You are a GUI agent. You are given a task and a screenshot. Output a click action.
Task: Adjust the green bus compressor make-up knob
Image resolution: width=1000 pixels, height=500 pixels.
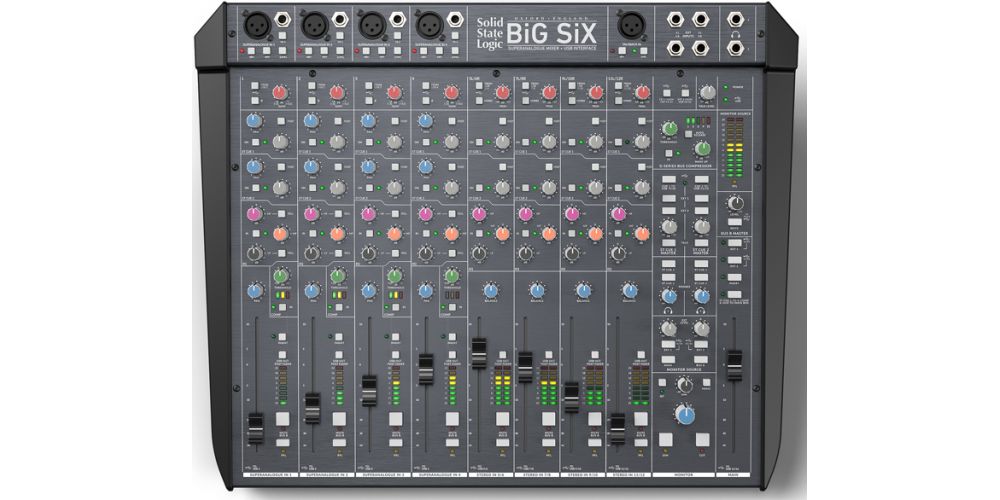click(x=702, y=149)
